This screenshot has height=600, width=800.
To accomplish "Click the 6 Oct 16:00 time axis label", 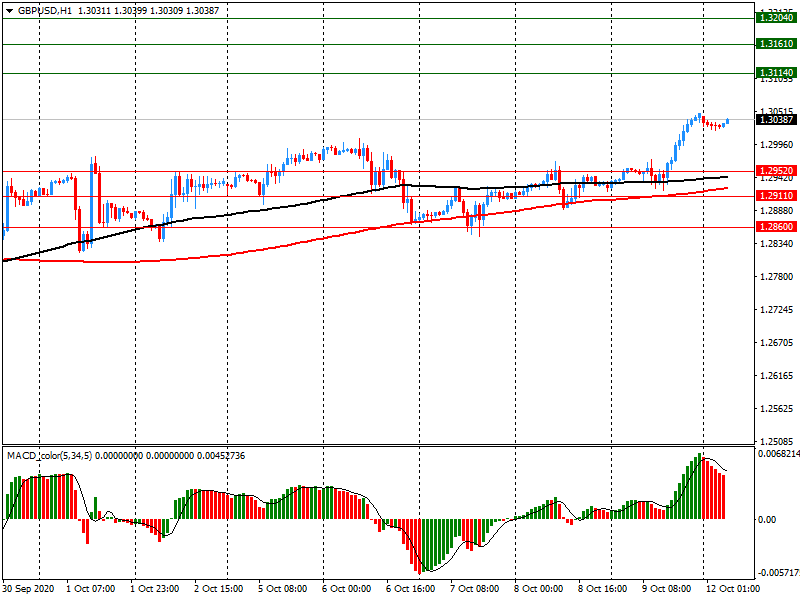I will [411, 589].
